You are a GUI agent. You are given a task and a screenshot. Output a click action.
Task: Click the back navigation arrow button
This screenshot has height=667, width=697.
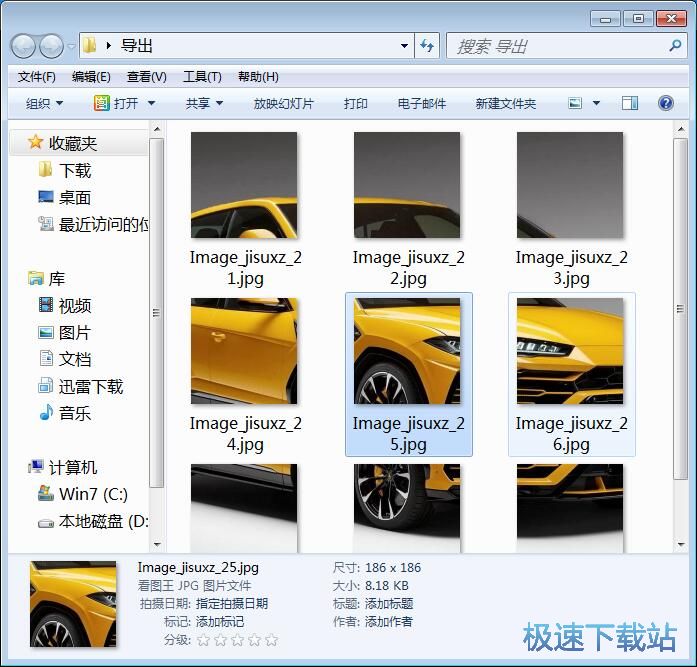click(x=23, y=46)
